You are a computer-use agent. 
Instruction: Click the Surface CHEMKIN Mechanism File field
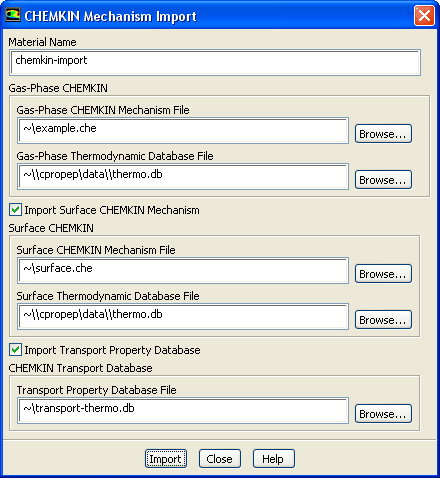tap(183, 270)
